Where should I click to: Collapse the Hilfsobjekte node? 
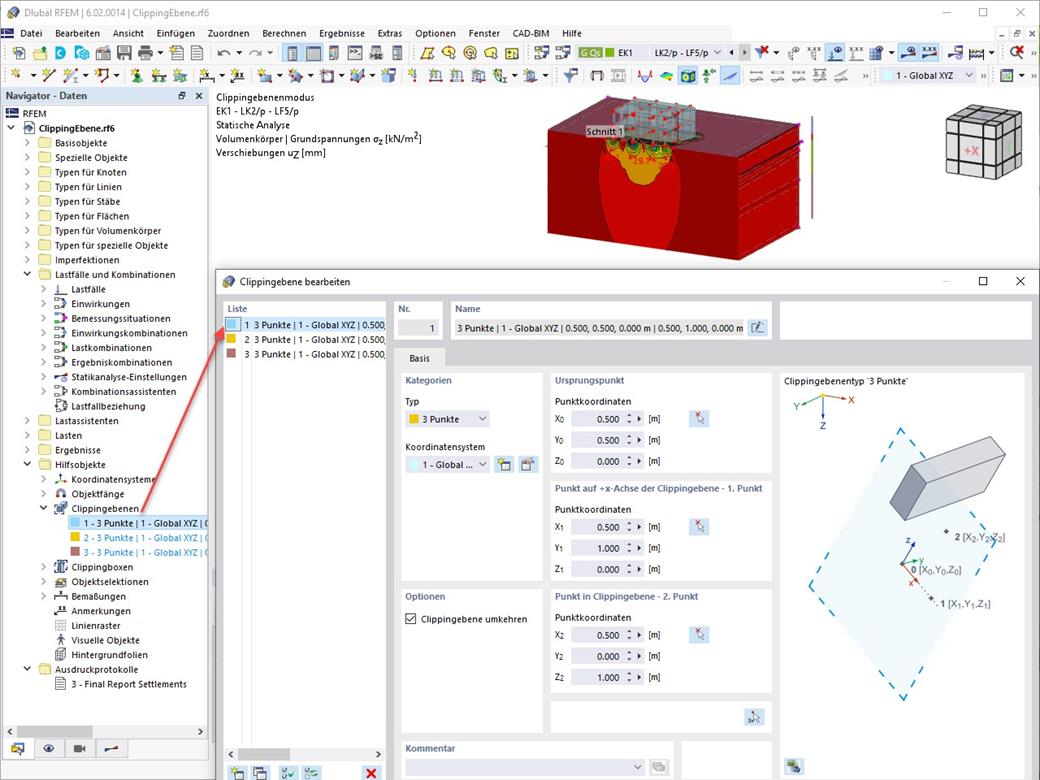[27, 464]
